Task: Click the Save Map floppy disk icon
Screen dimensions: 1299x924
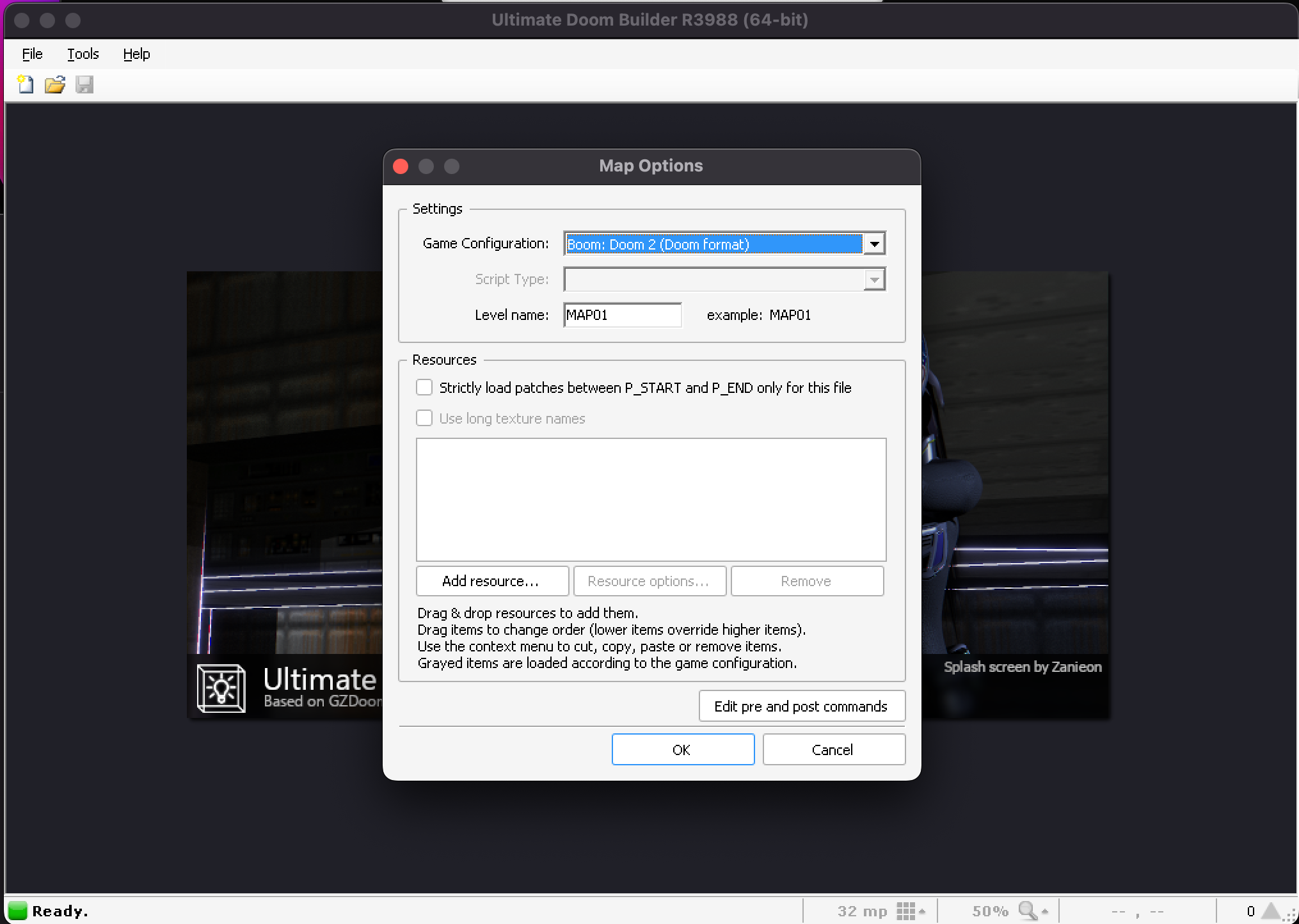Action: [85, 84]
